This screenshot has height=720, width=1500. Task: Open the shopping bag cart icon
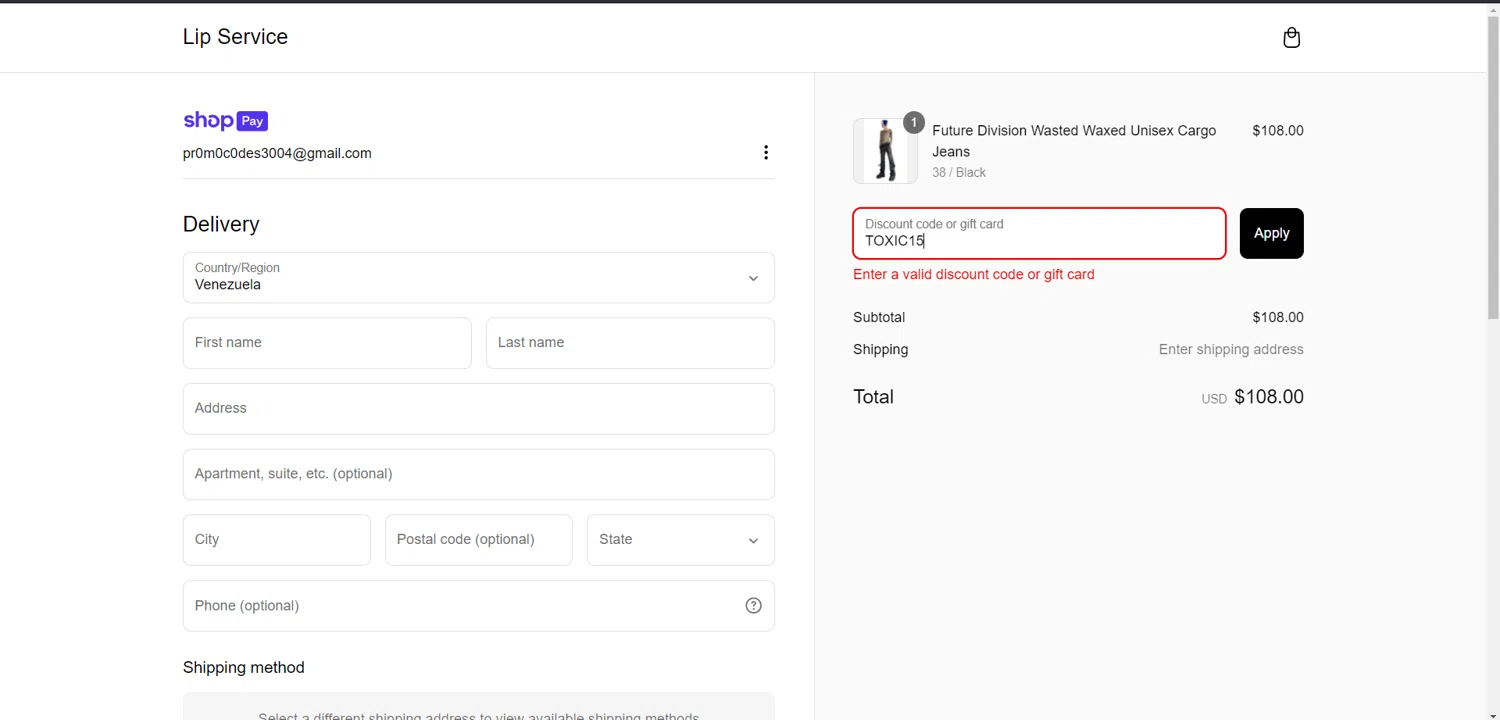[x=1291, y=37]
